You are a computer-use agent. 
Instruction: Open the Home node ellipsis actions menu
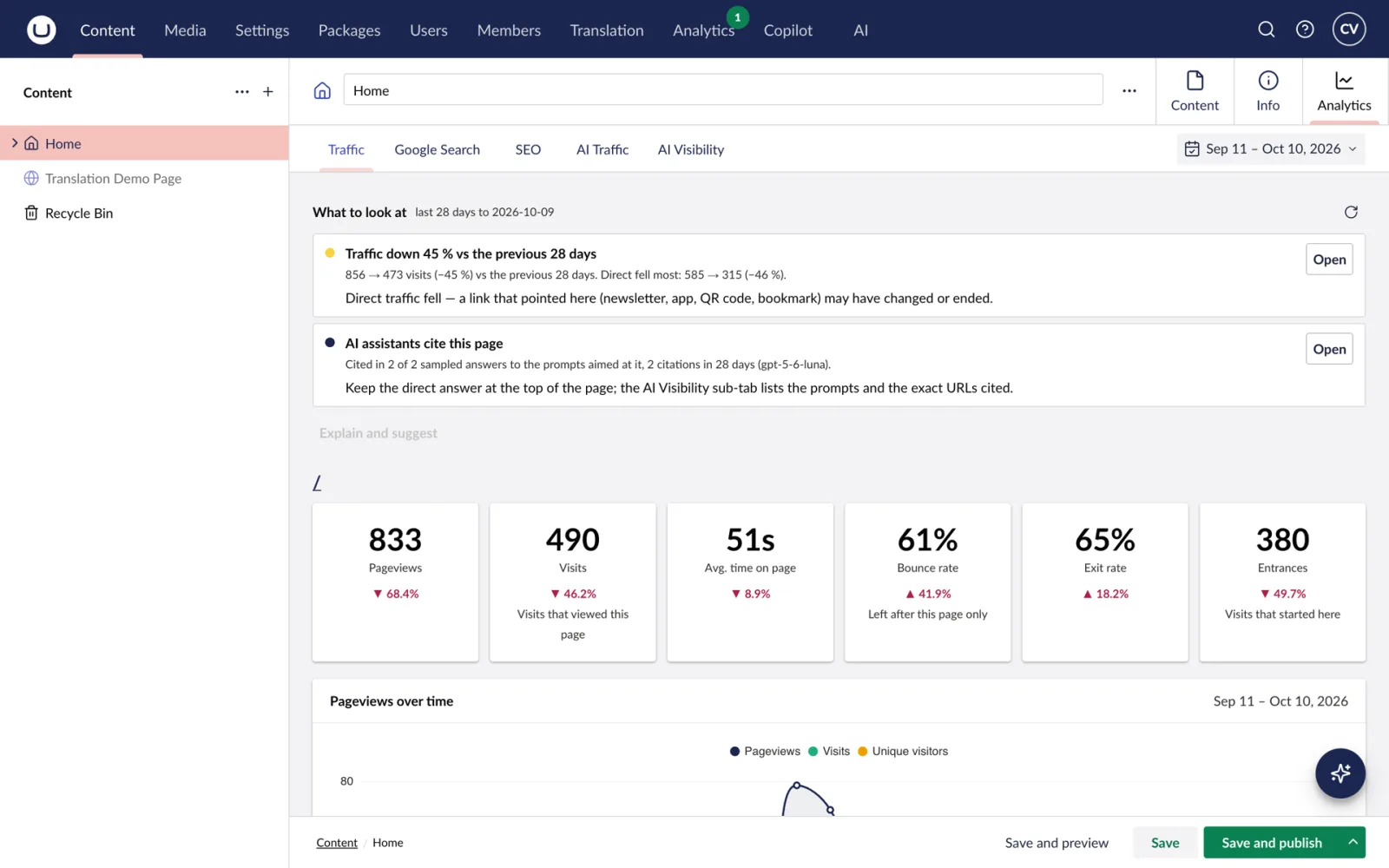[1129, 90]
